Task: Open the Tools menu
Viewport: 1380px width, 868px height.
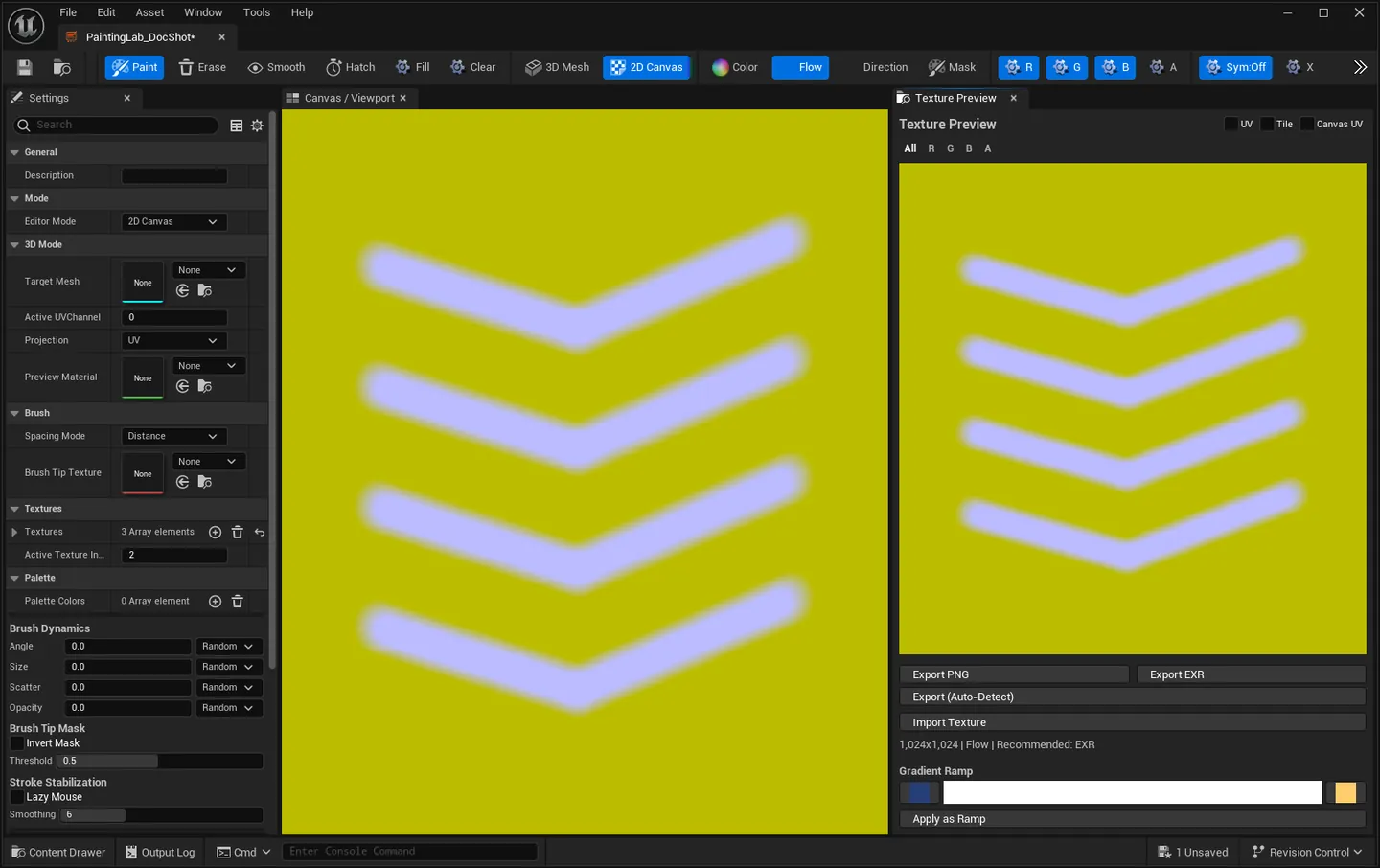Action: (256, 12)
